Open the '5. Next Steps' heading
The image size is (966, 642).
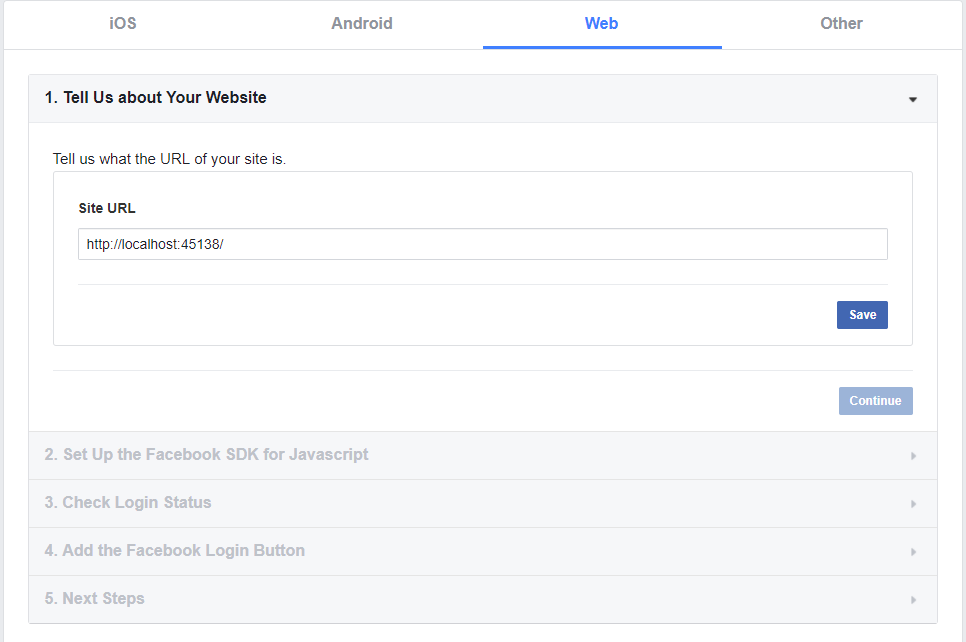coord(94,599)
